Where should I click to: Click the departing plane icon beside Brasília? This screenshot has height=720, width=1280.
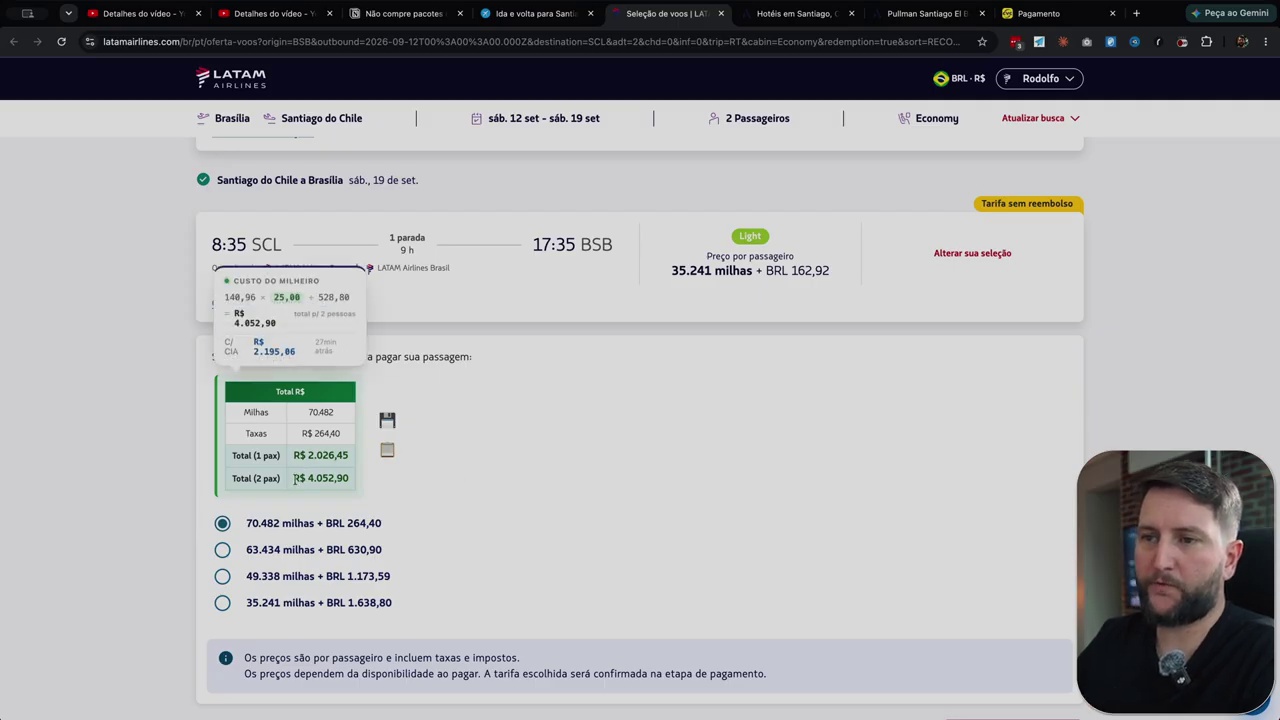(x=203, y=118)
